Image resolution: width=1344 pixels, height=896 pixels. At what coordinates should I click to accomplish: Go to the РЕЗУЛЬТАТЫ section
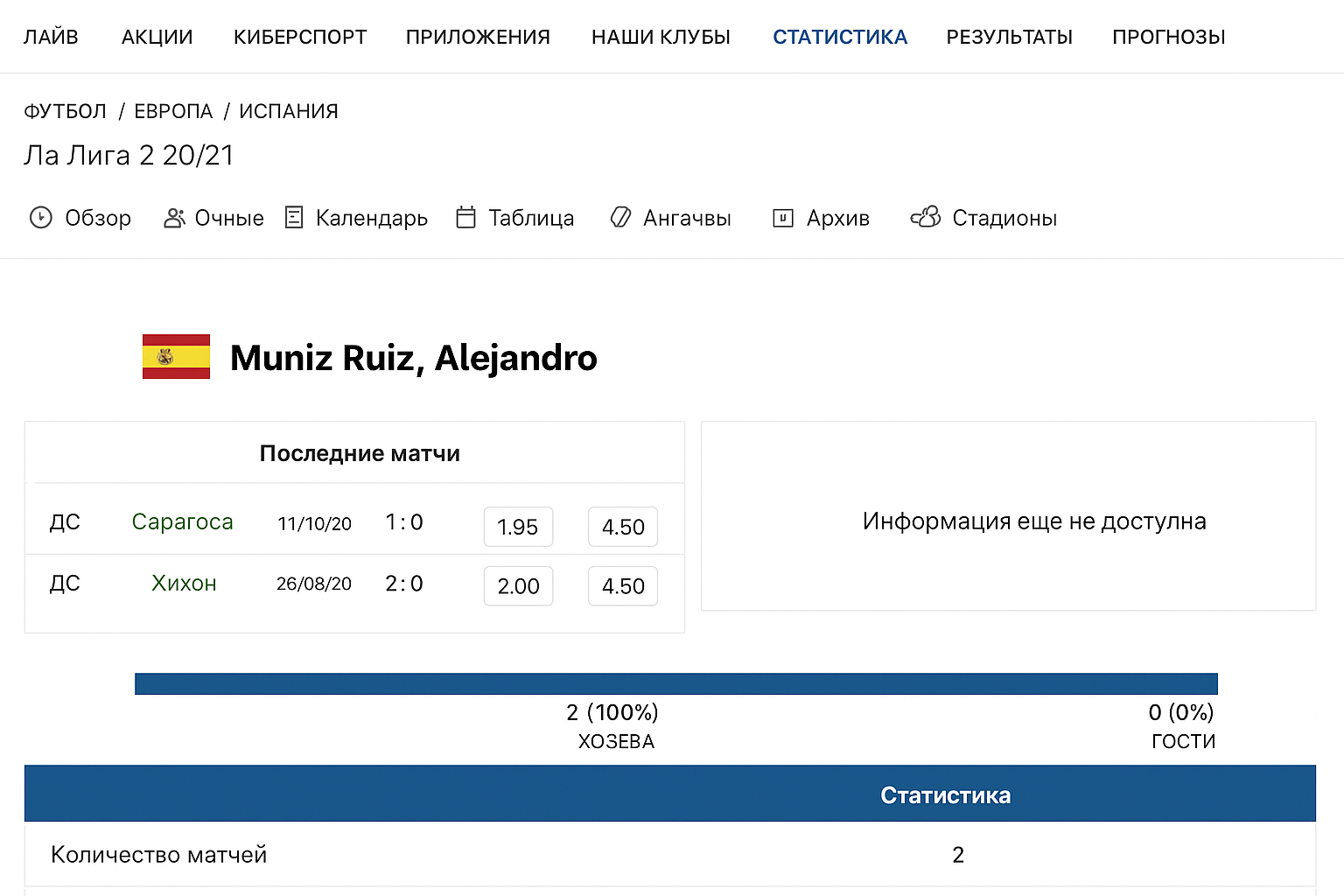tap(1009, 37)
